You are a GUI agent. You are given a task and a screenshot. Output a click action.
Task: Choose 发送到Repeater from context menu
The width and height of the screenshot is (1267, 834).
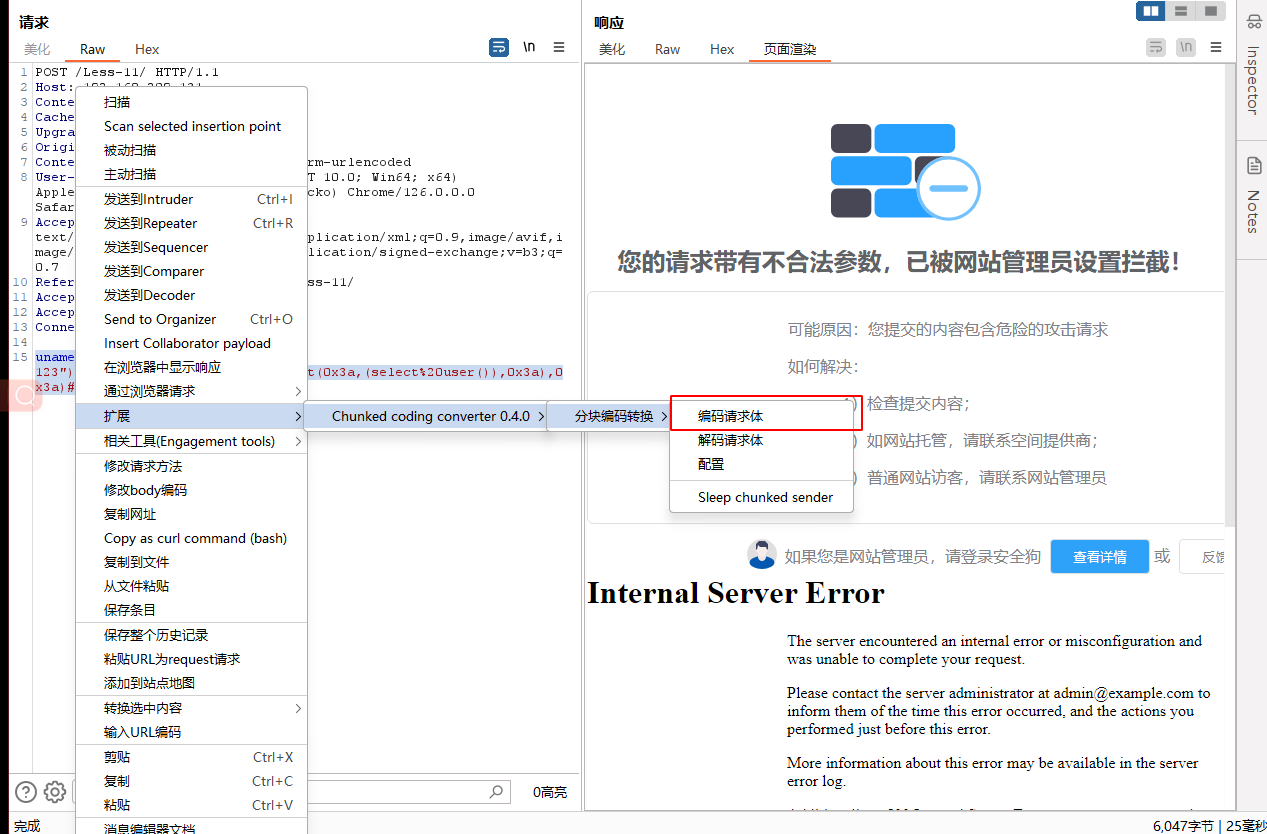click(151, 223)
